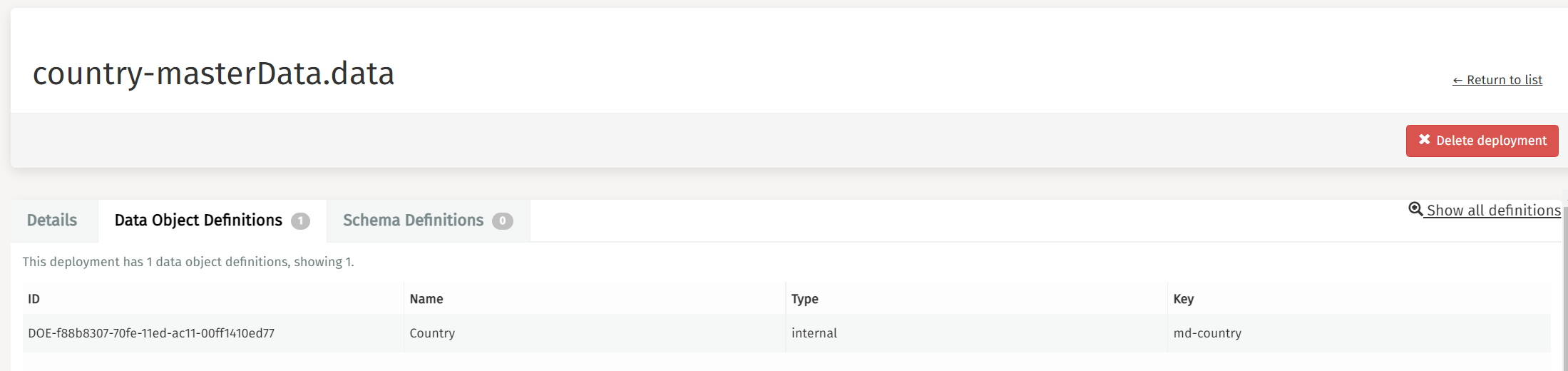Viewport: 1568px width, 371px height.
Task: Click the data object definitions summary text
Action: (x=188, y=262)
